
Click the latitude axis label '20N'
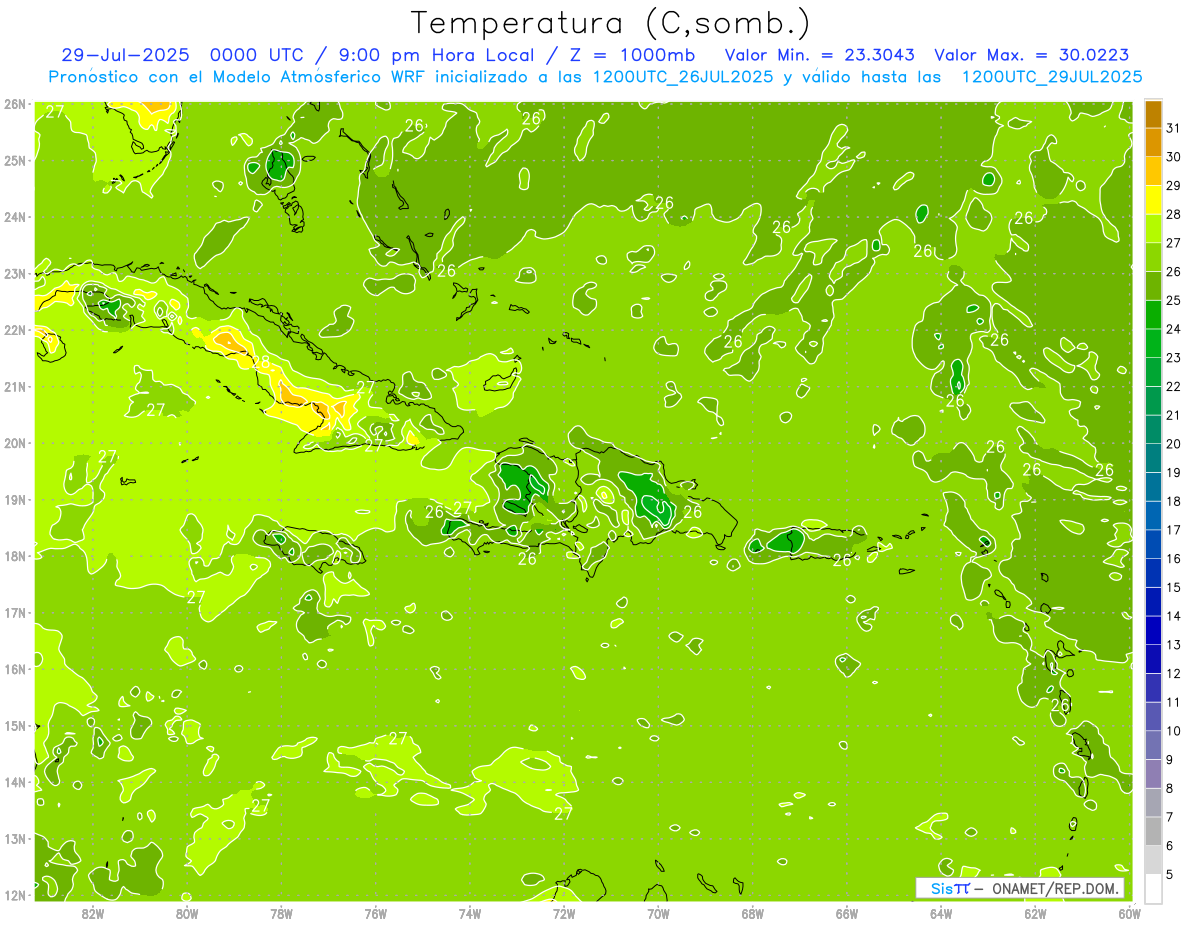point(14,443)
